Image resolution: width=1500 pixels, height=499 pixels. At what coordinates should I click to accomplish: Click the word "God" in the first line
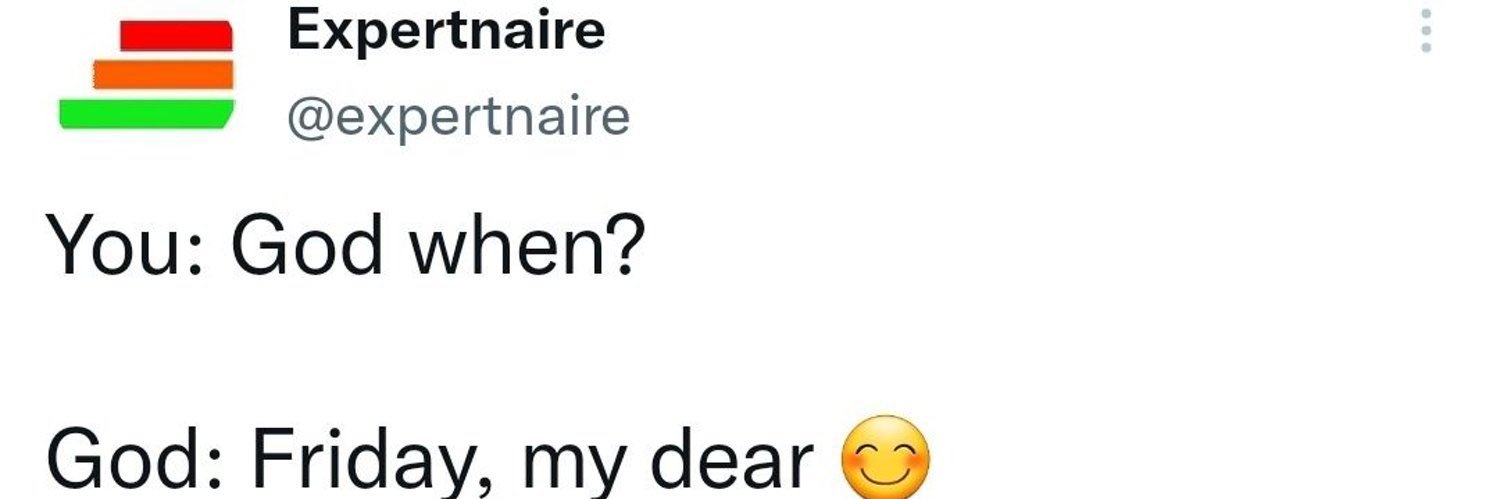click(307, 246)
